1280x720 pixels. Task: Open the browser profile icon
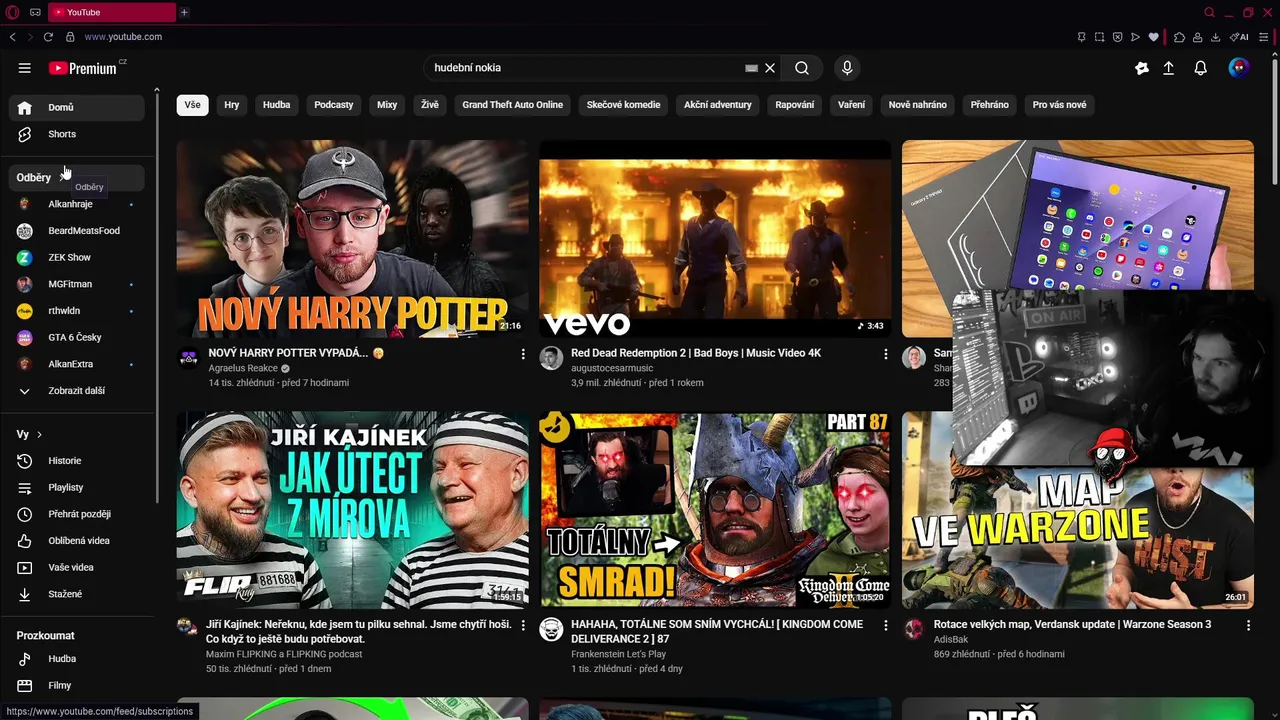click(x=1197, y=37)
